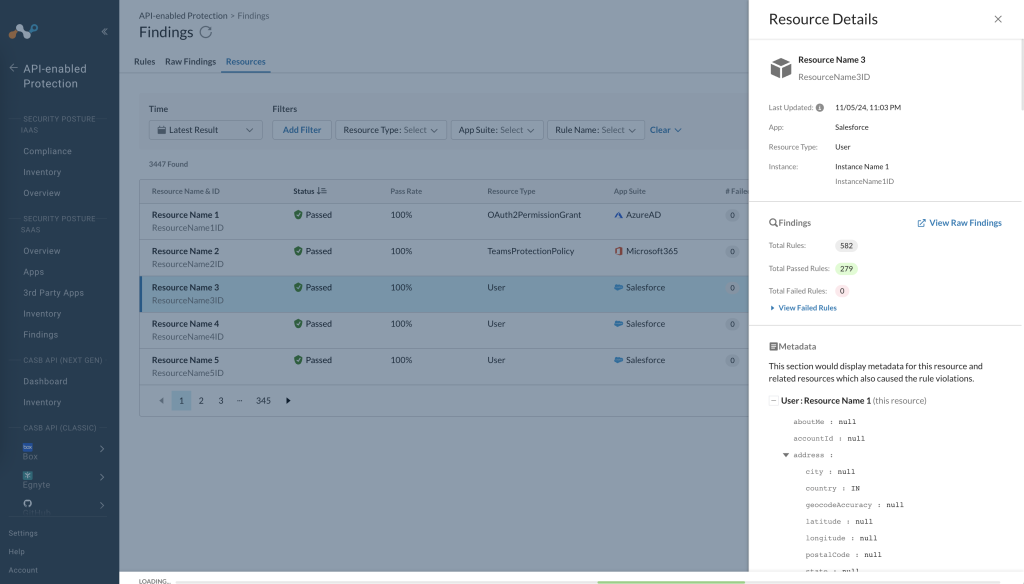
Task: Click the Add Filter button
Action: pyautogui.click(x=302, y=130)
